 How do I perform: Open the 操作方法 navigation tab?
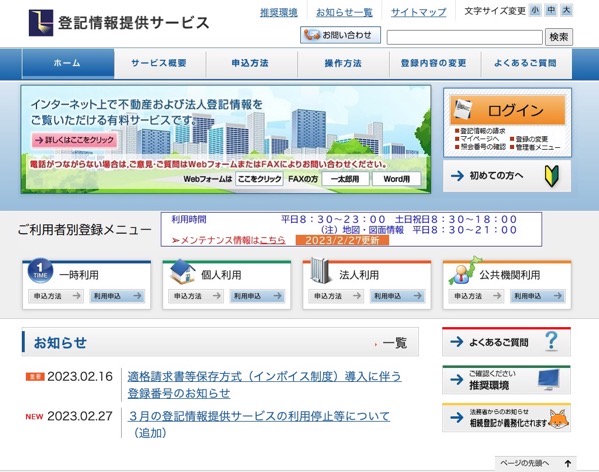(x=343, y=63)
